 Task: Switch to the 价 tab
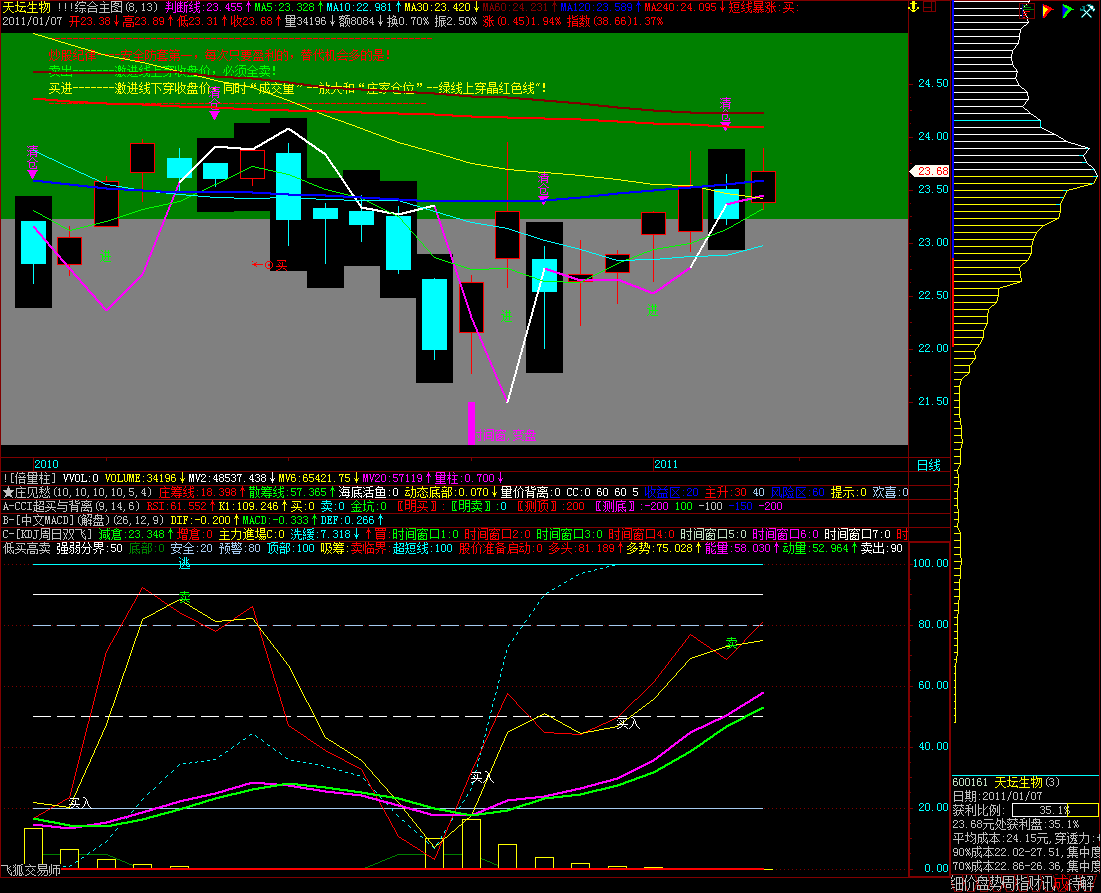click(970, 883)
